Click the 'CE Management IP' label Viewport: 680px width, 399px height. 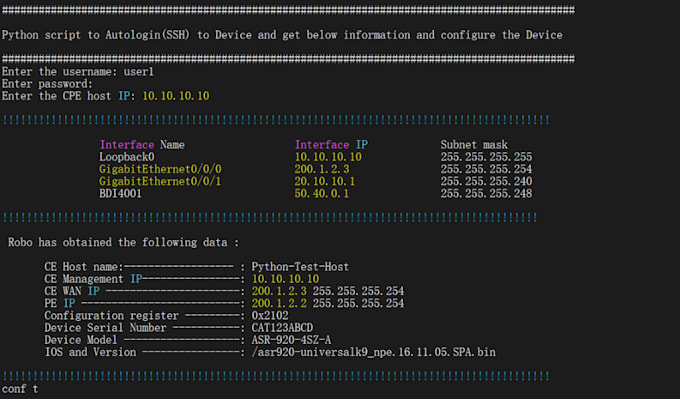tap(93, 278)
